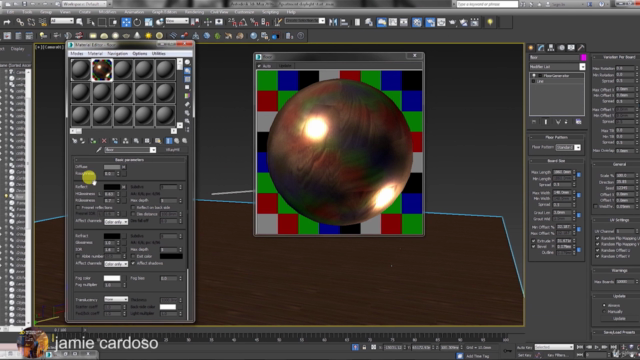Screen dimensions: 640x360
Task: Click the white Fog color swatch
Action: [x=112, y=278]
